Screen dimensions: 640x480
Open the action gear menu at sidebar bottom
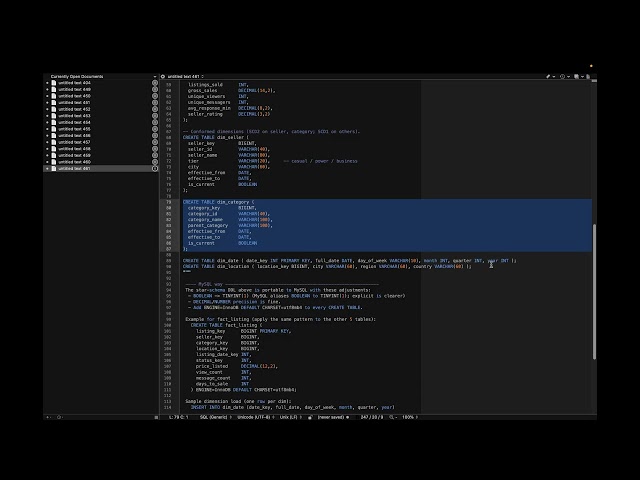click(x=60, y=417)
